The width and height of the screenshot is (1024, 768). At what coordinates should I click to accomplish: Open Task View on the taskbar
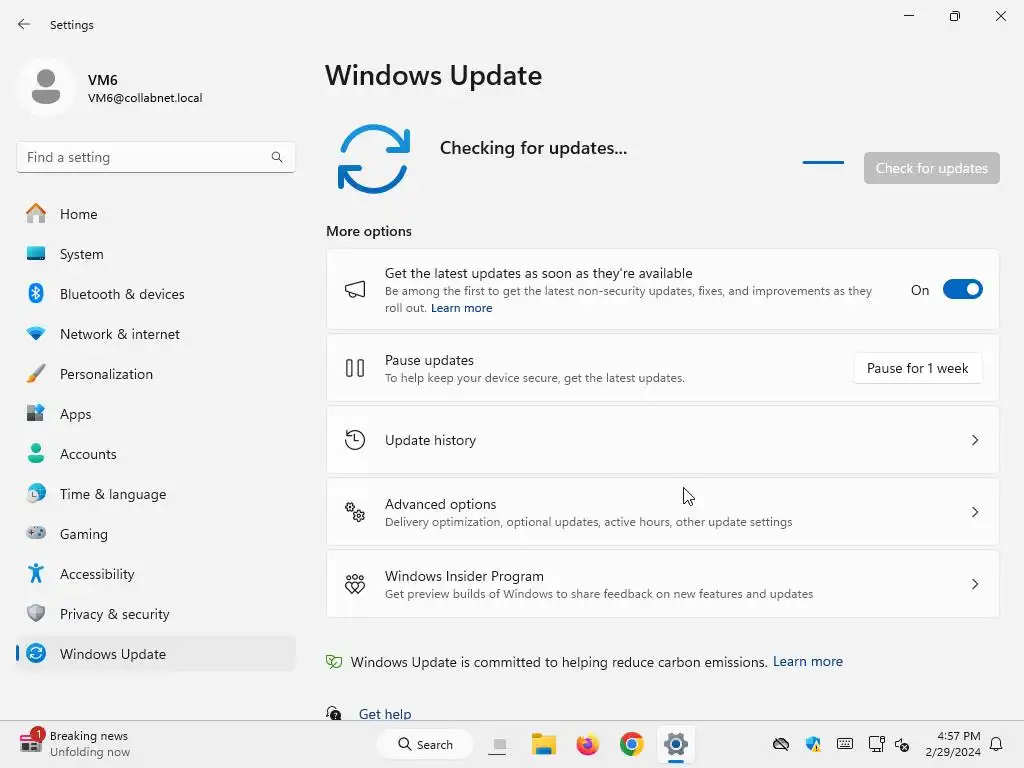coord(499,744)
